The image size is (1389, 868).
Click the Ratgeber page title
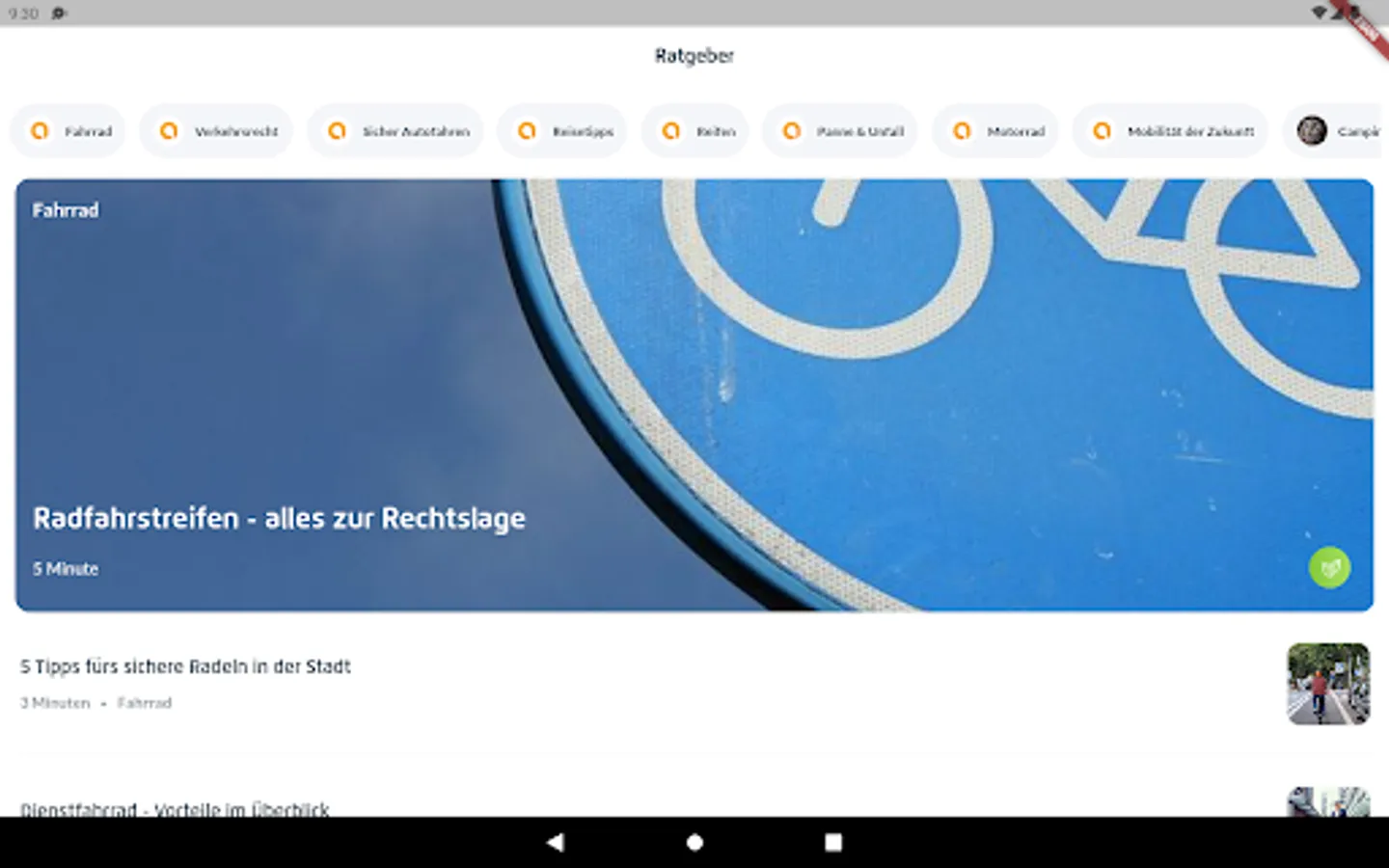(694, 56)
